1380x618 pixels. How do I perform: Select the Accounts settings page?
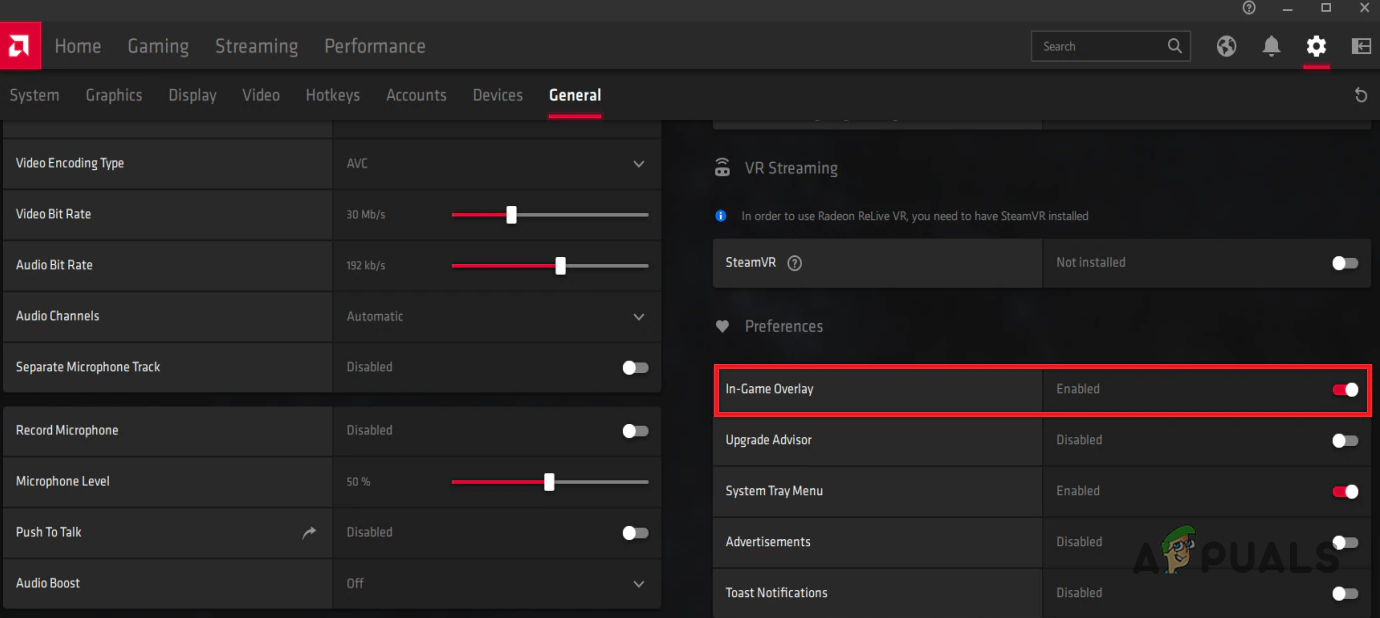click(x=416, y=95)
